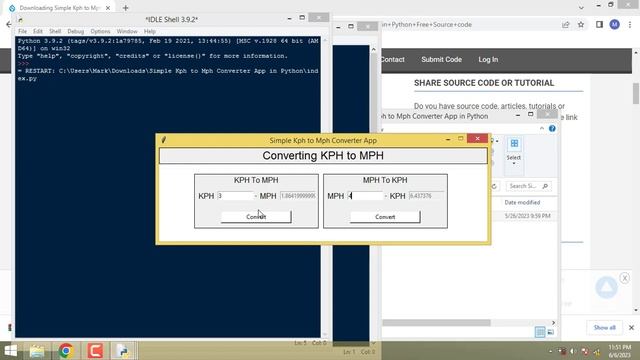Open the Help menu in IDLE Shell
640x360 pixels.
click(x=150, y=31)
